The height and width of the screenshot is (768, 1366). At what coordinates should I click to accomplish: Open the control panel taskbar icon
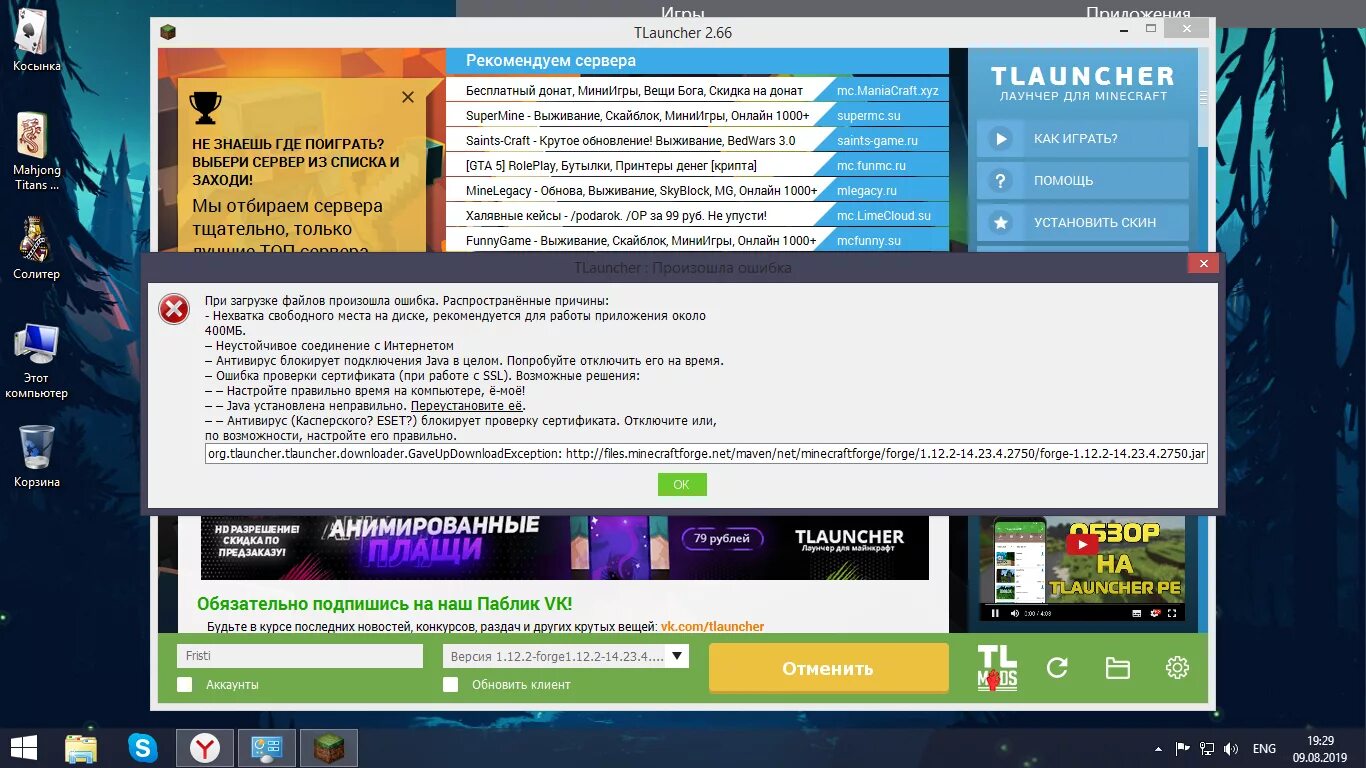pos(267,748)
